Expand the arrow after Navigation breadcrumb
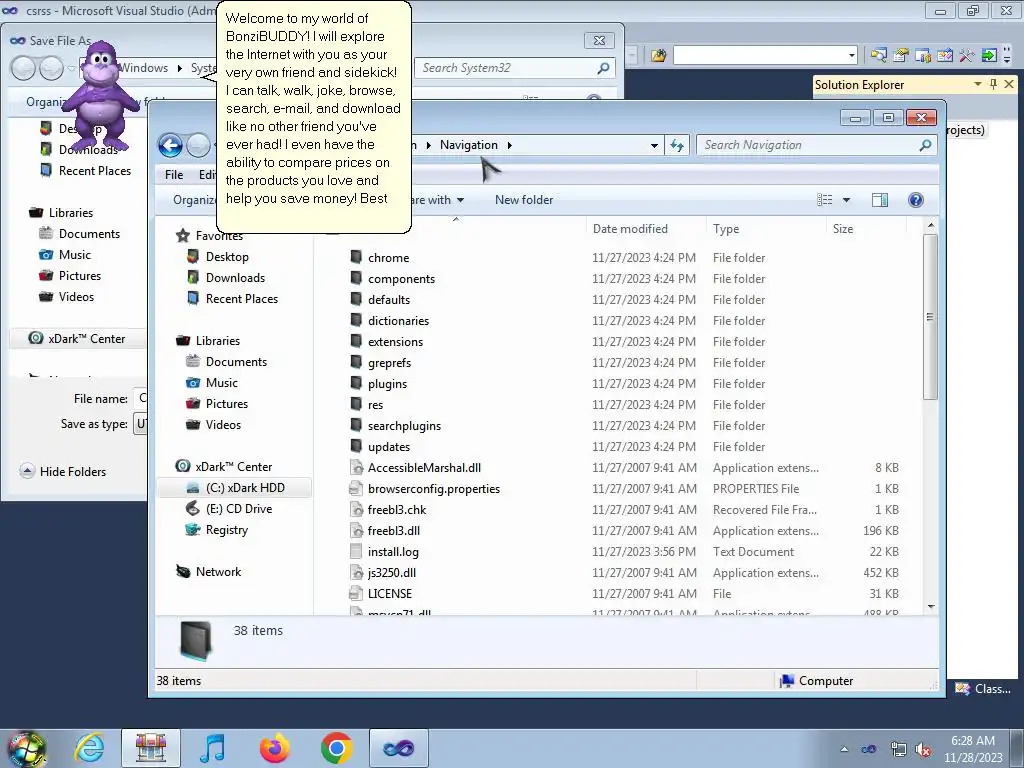Image resolution: width=1024 pixels, height=768 pixels. [x=509, y=145]
